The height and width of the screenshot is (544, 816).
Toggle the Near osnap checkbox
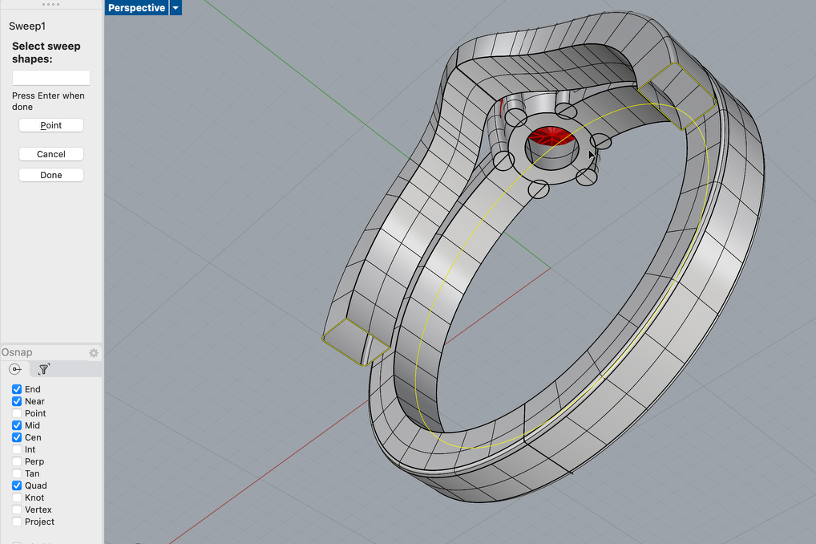click(x=17, y=401)
